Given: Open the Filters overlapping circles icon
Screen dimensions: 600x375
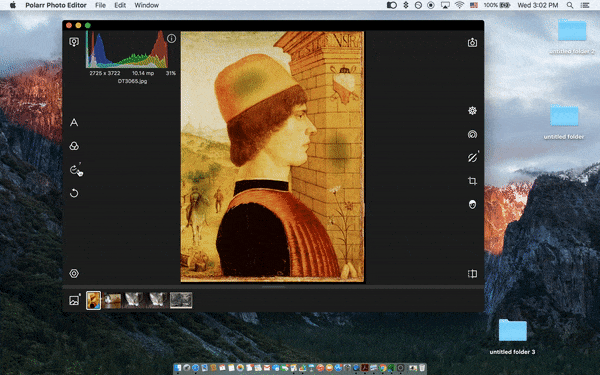Looking at the screenshot, I should point(74,146).
